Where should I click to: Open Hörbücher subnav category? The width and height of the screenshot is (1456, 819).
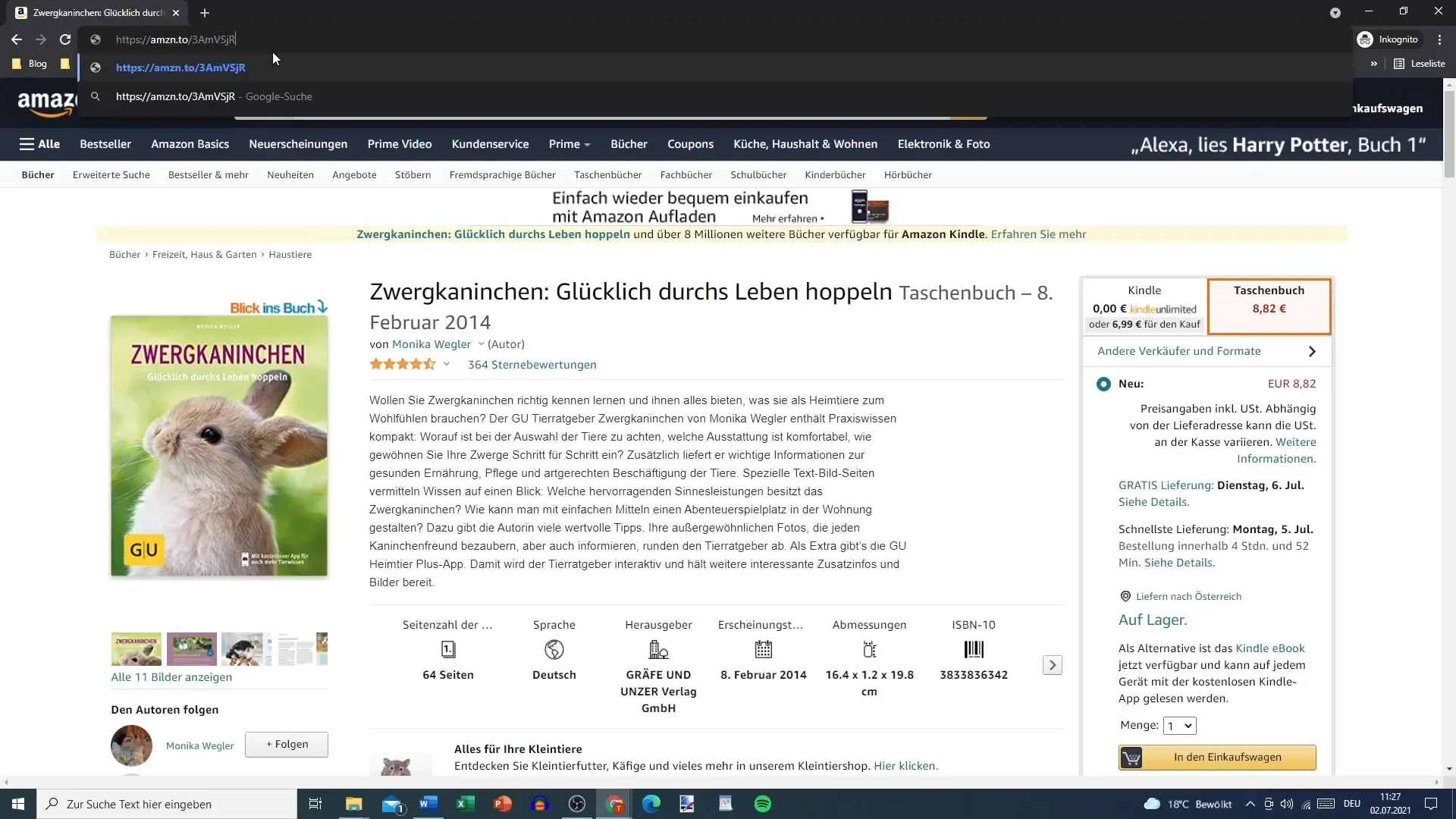[908, 175]
